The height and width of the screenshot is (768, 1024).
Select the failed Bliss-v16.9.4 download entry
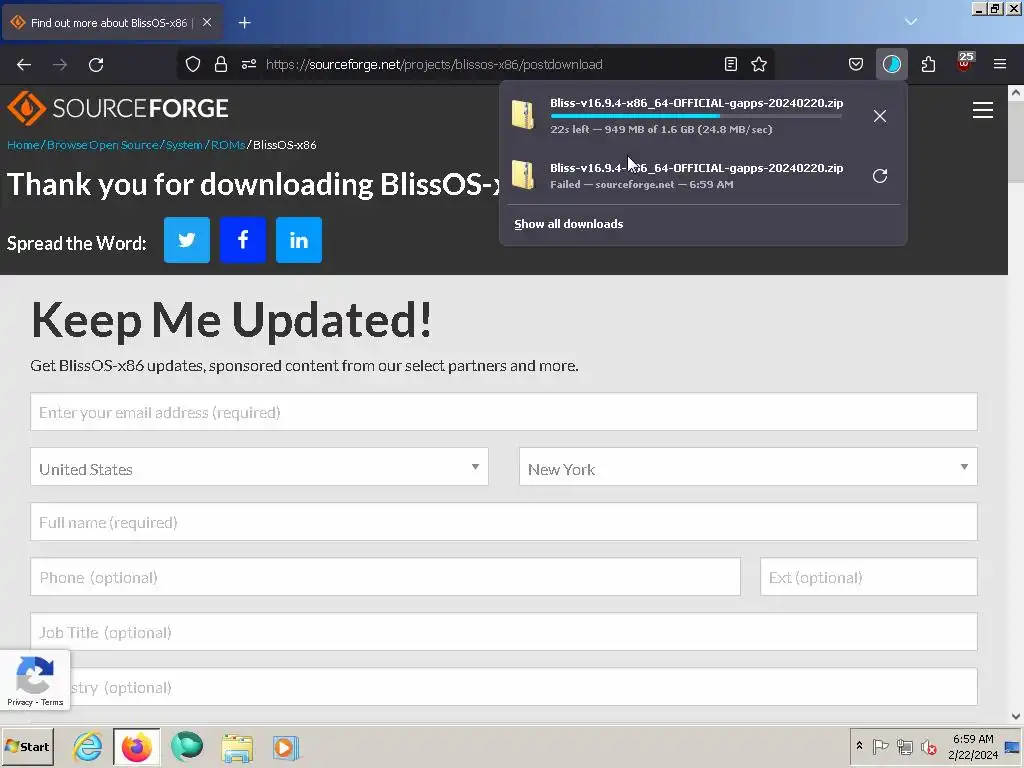(x=679, y=175)
